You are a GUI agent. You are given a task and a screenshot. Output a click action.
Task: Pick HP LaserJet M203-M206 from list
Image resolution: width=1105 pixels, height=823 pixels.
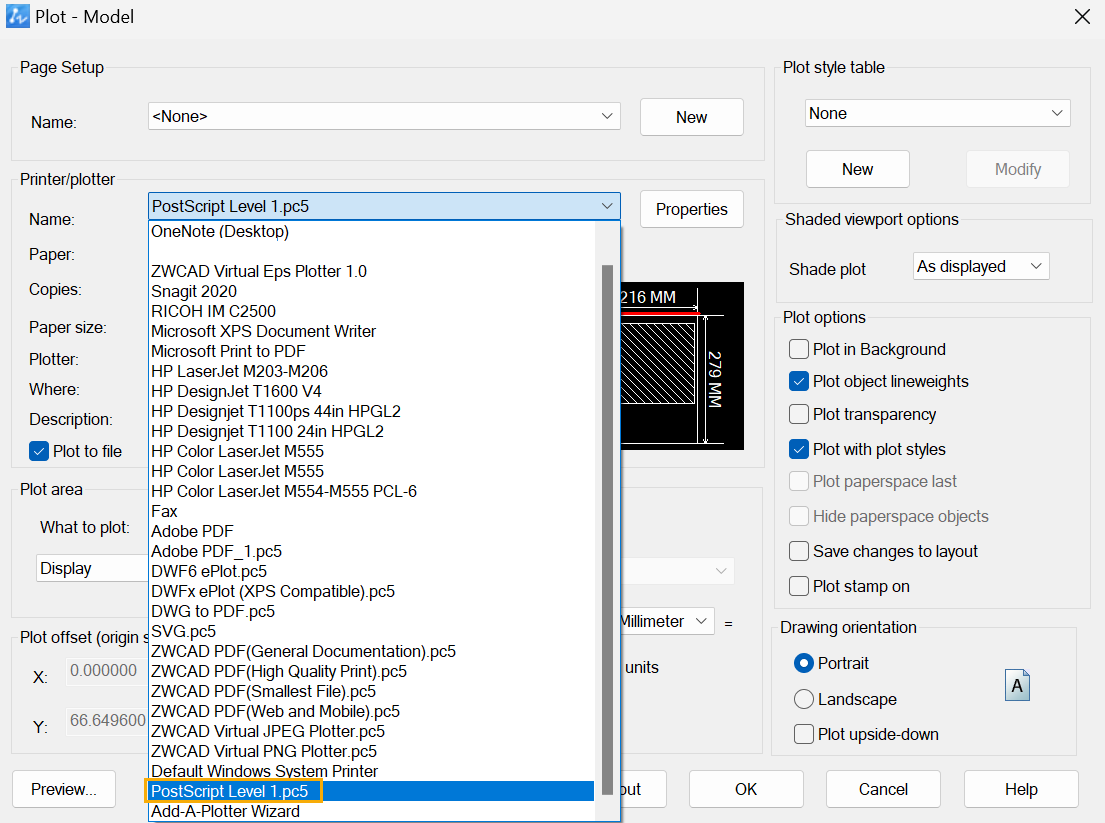coord(372,371)
